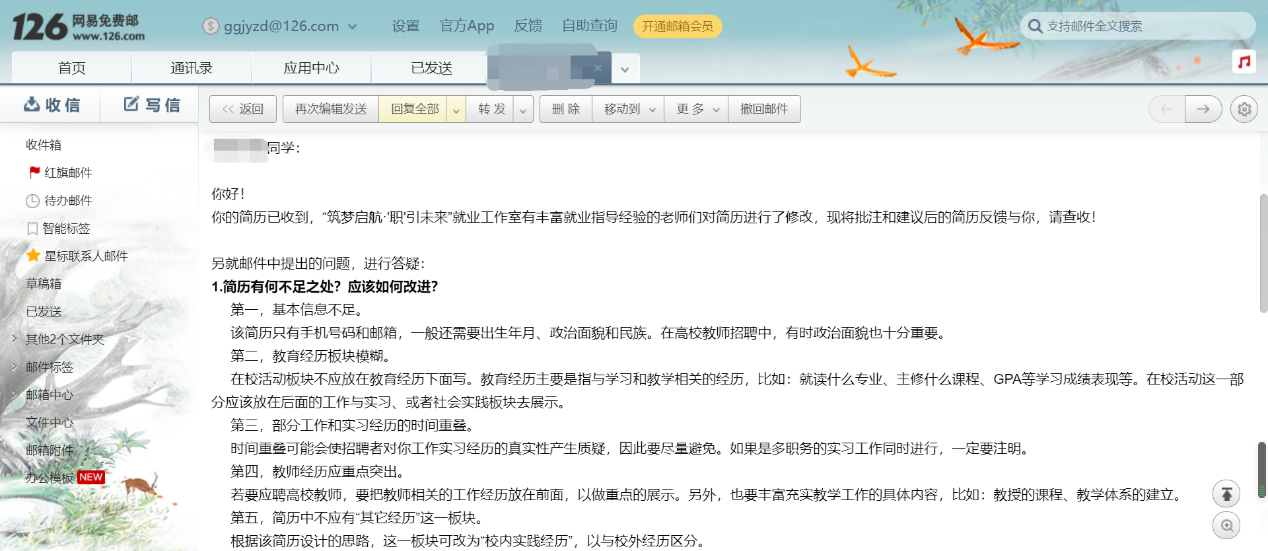Expand the reply-all dropdown arrow
The width and height of the screenshot is (1268, 551).
click(456, 109)
